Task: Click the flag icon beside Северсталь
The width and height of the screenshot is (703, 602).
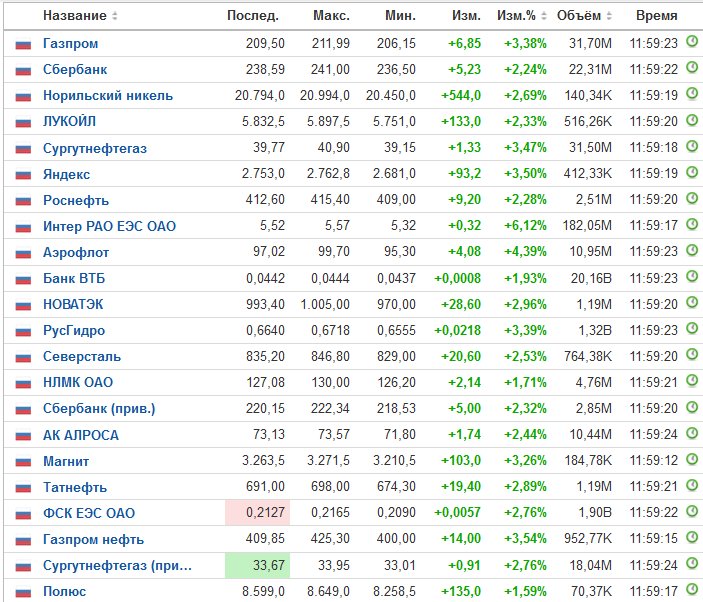Action: pyautogui.click(x=23, y=357)
